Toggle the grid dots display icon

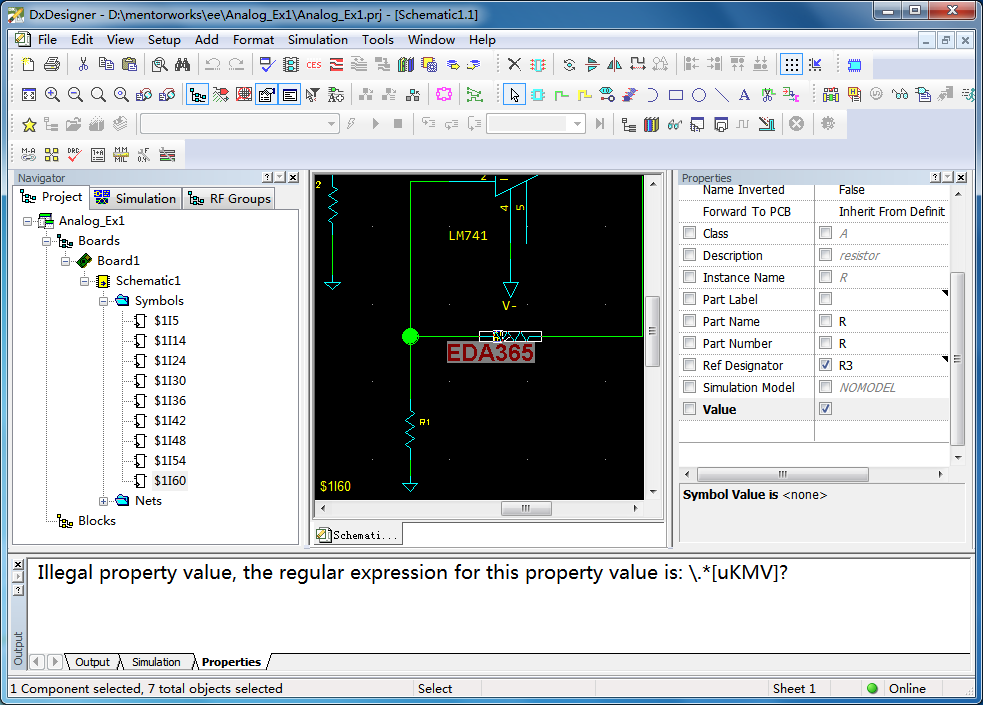pos(791,65)
